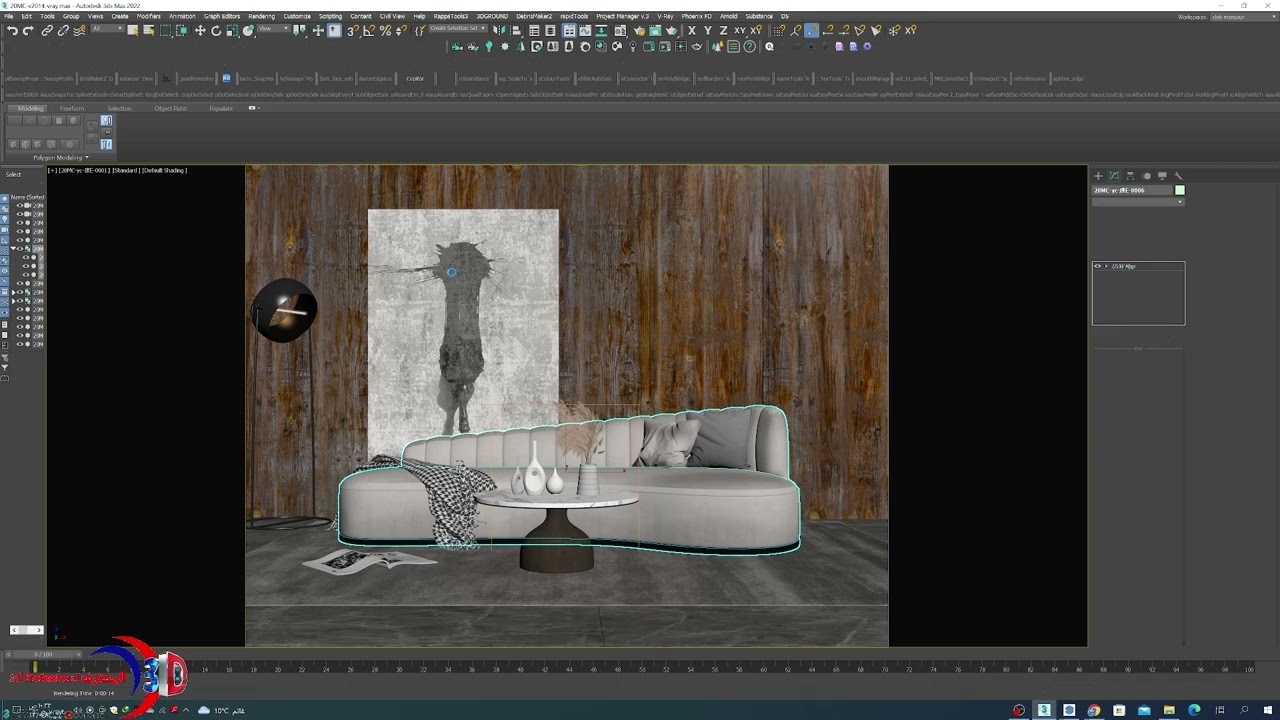Open the Rectangular Selection Region flyout
The width and height of the screenshot is (1280, 720).
click(165, 30)
